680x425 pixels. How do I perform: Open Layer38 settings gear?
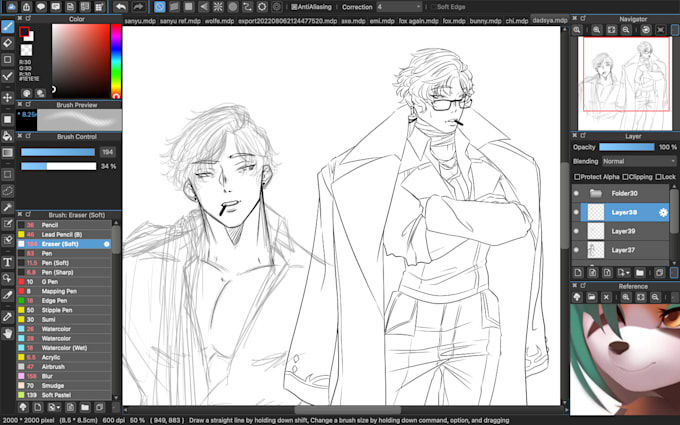tap(662, 212)
